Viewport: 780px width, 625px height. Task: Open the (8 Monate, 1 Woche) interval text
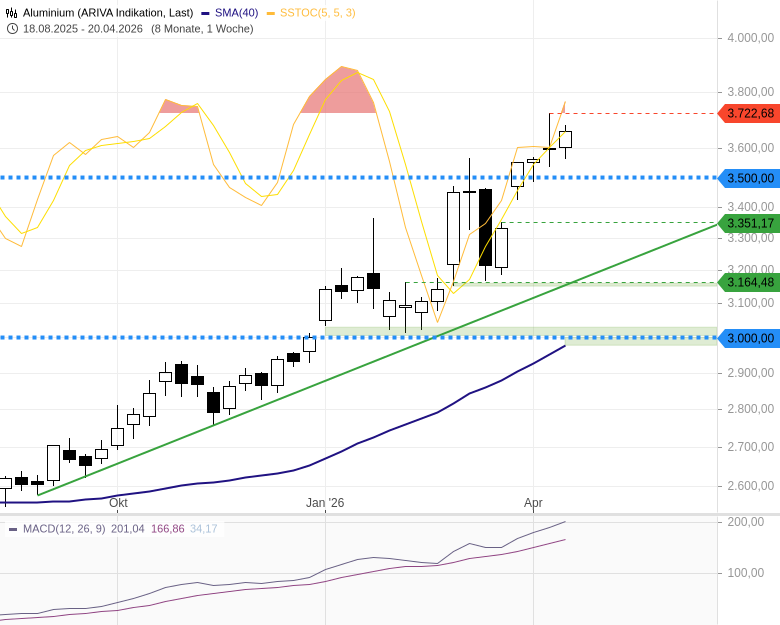202,29
